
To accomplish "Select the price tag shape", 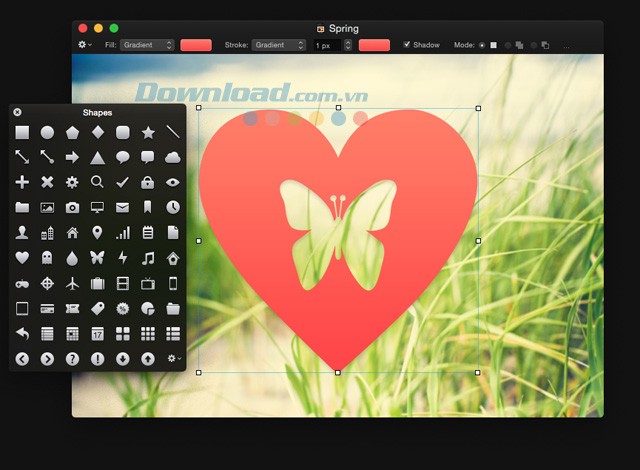I will pos(98,308).
